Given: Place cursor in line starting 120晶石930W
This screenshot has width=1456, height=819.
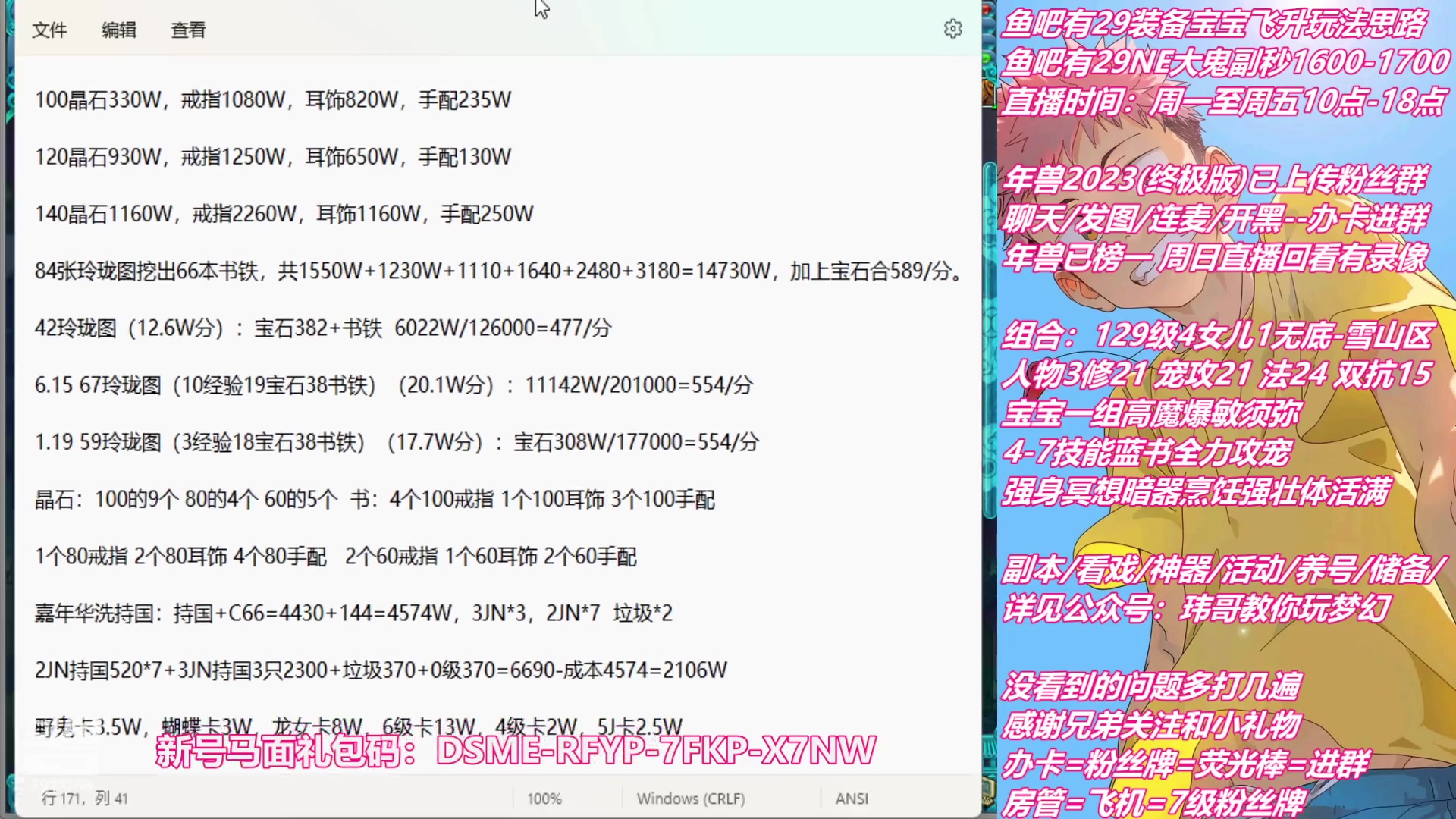Looking at the screenshot, I should pyautogui.click(x=273, y=157).
